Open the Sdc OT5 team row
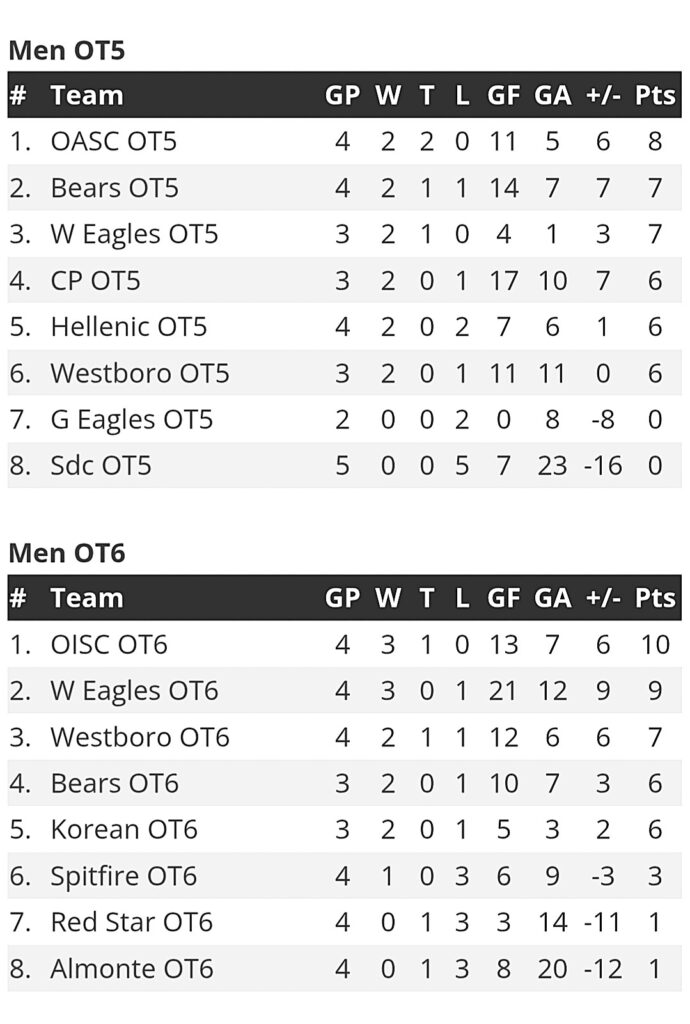This screenshot has width=690, height=1024. click(345, 466)
